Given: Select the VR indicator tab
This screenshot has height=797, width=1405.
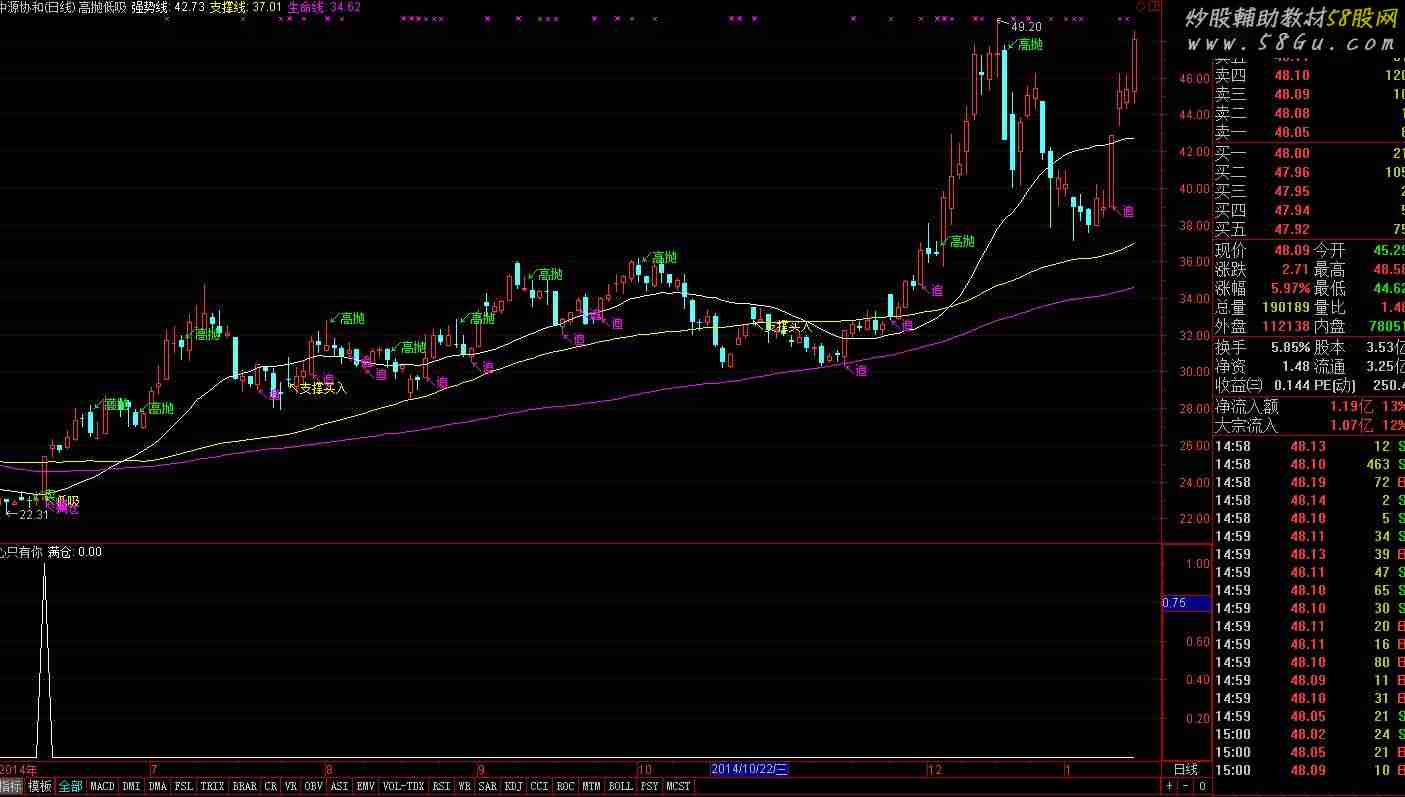Looking at the screenshot, I should [291, 787].
